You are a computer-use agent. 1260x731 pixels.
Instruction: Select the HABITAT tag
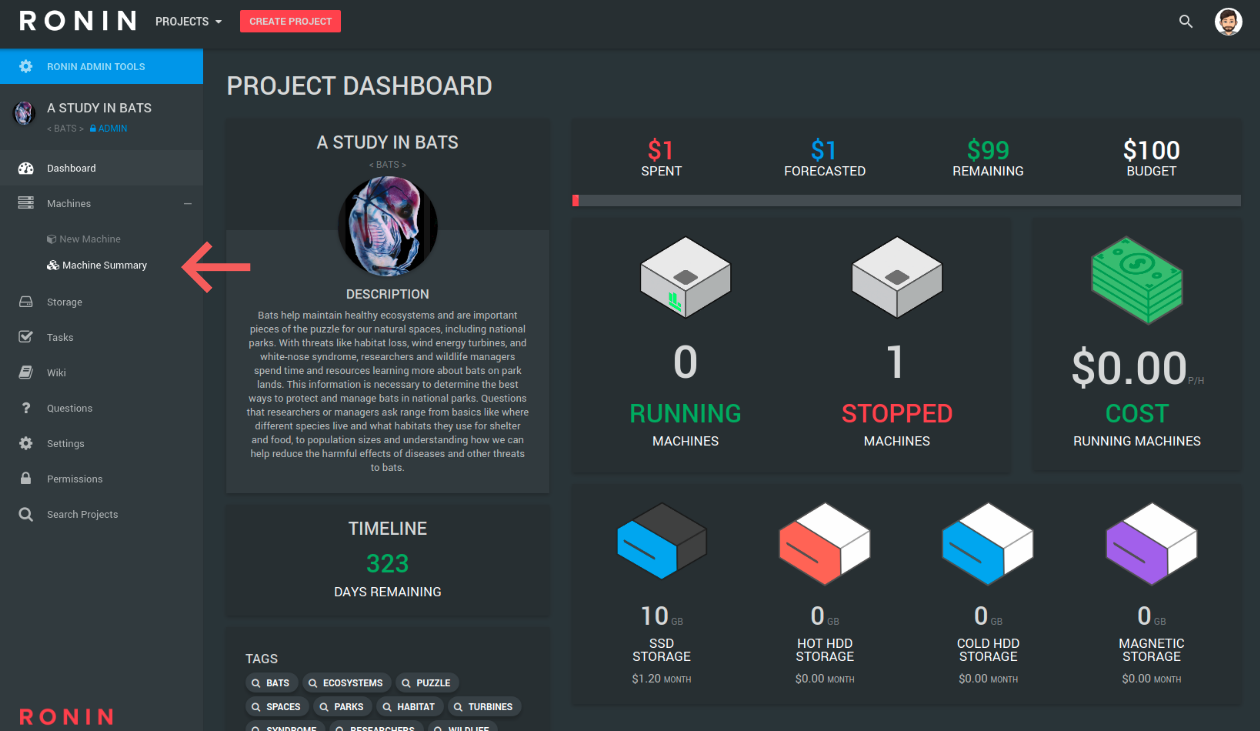(x=410, y=706)
